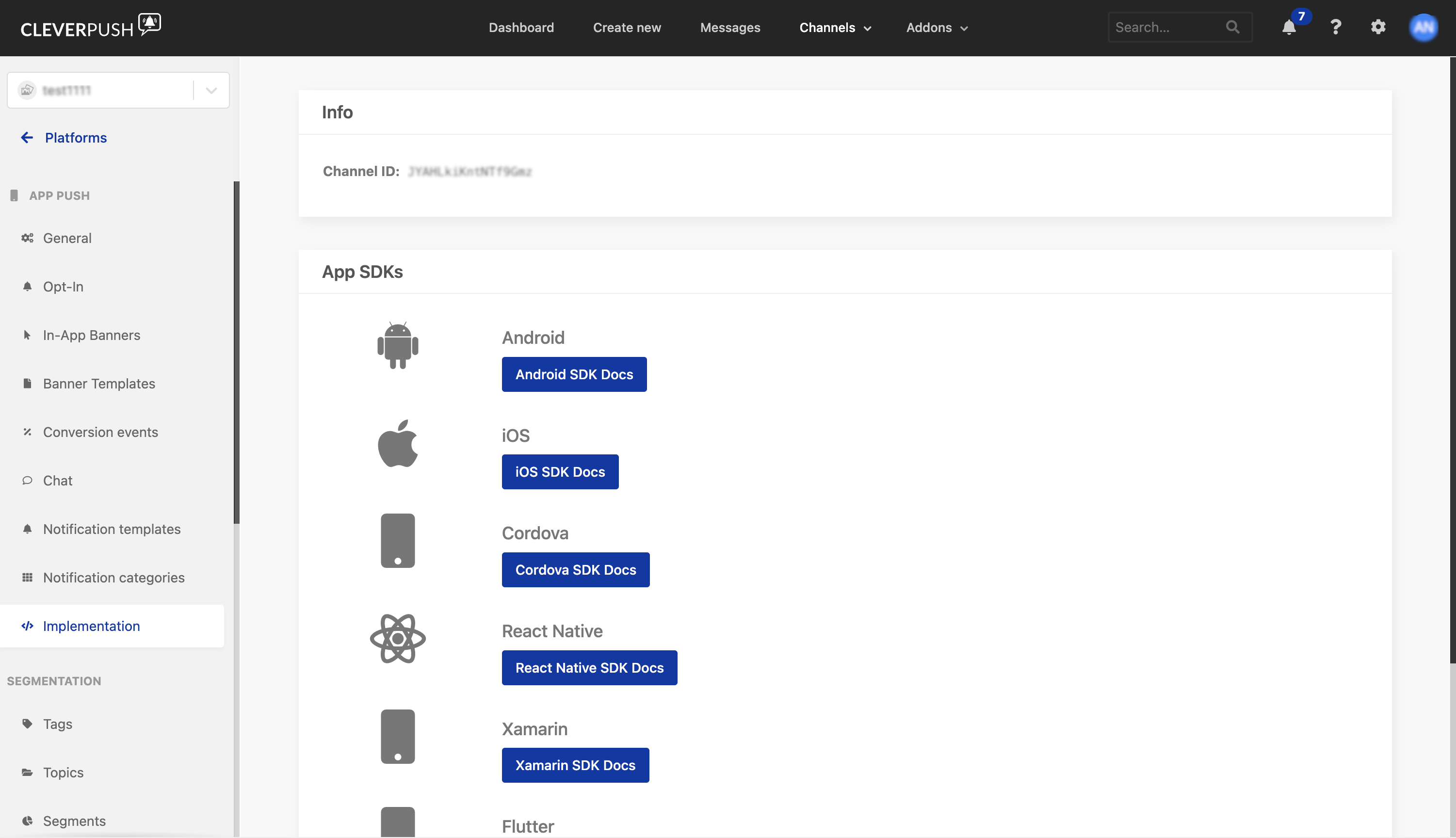Click the Topics folder icon
Viewport: 1456px width, 838px height.
(27, 772)
